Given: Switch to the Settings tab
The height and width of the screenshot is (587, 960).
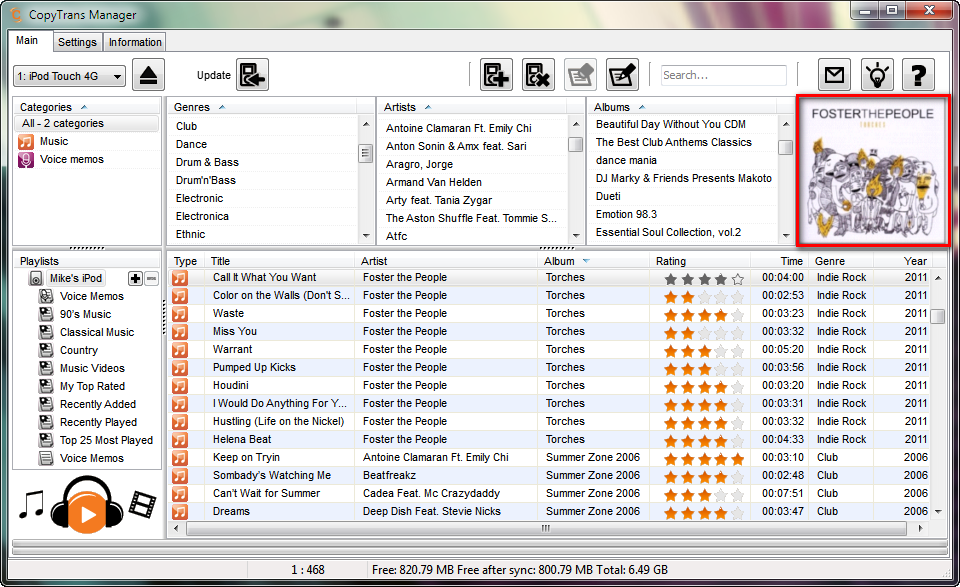Looking at the screenshot, I should pos(77,42).
